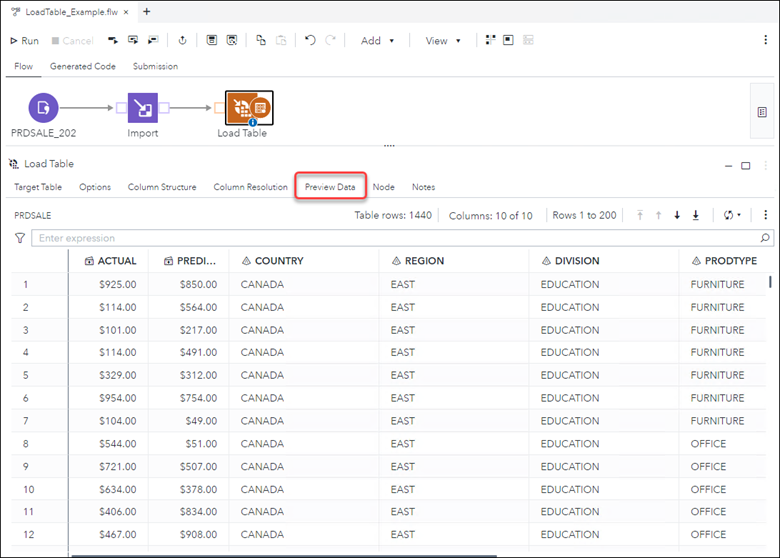780x558 pixels.
Task: Select the Load Table node
Action: point(249,107)
